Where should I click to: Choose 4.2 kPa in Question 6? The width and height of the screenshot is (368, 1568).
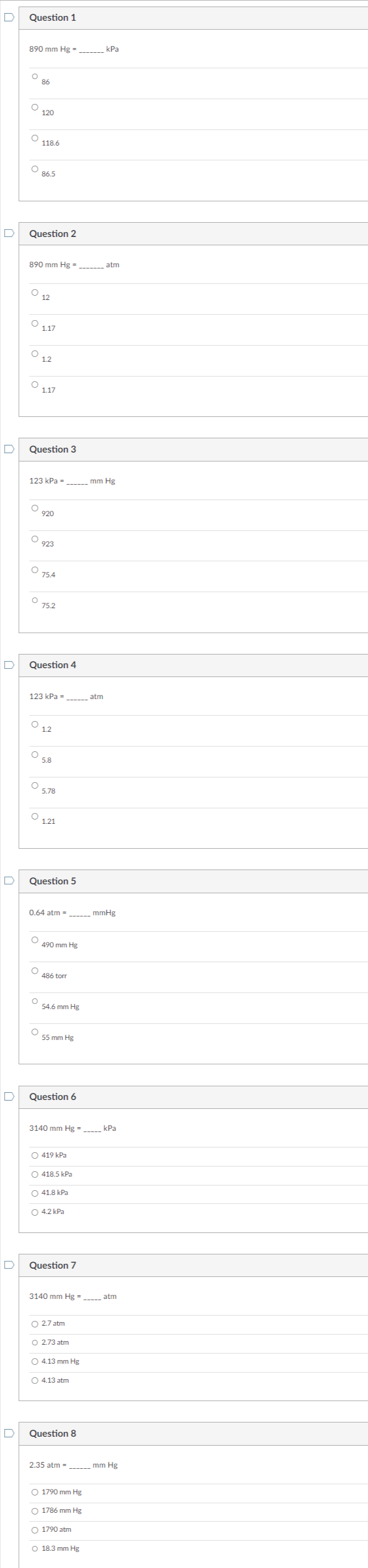coord(34,1212)
